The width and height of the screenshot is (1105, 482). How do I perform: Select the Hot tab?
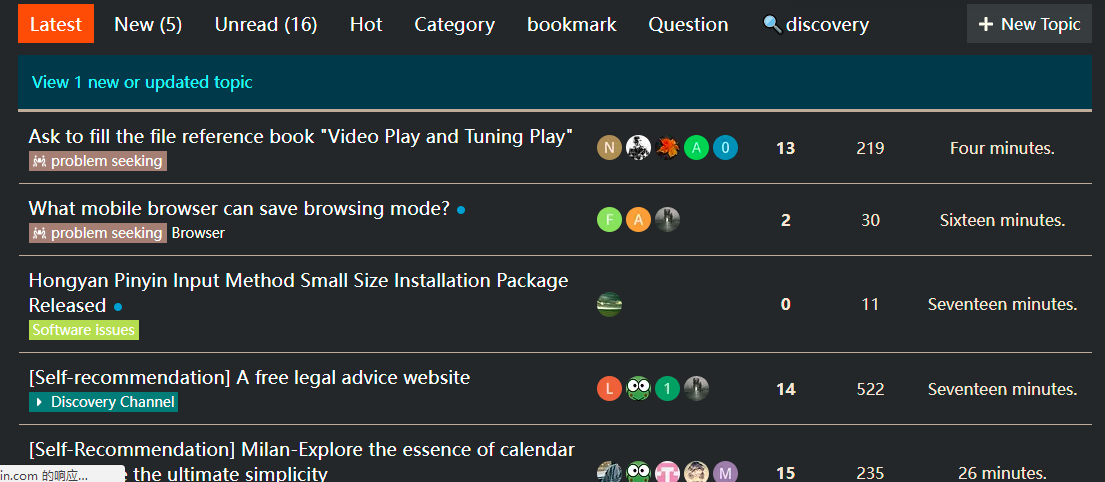[366, 24]
